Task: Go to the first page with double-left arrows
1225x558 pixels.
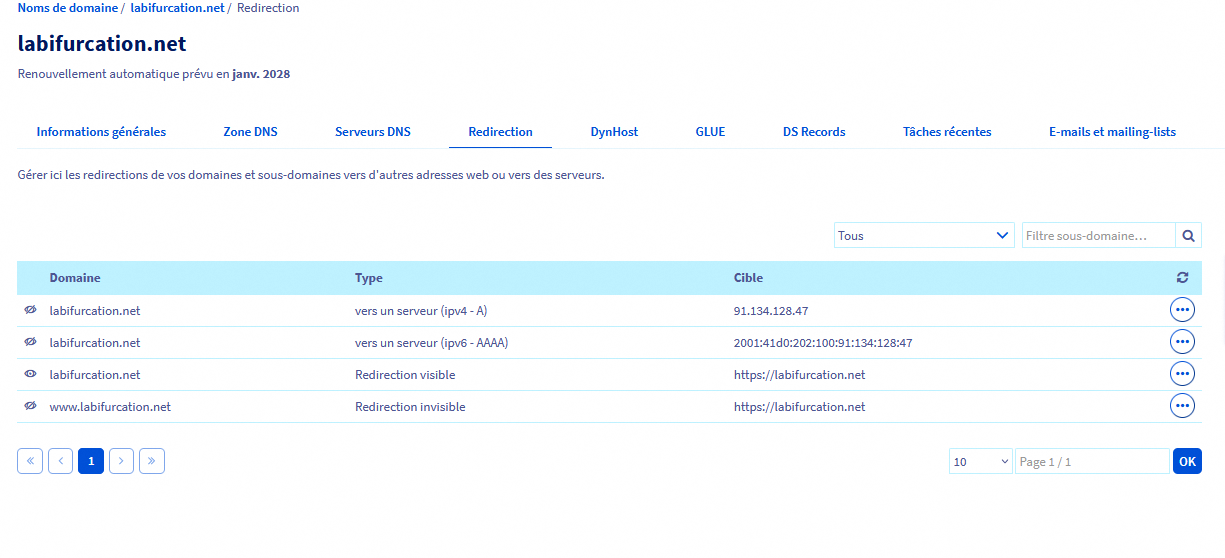Action: [30, 461]
